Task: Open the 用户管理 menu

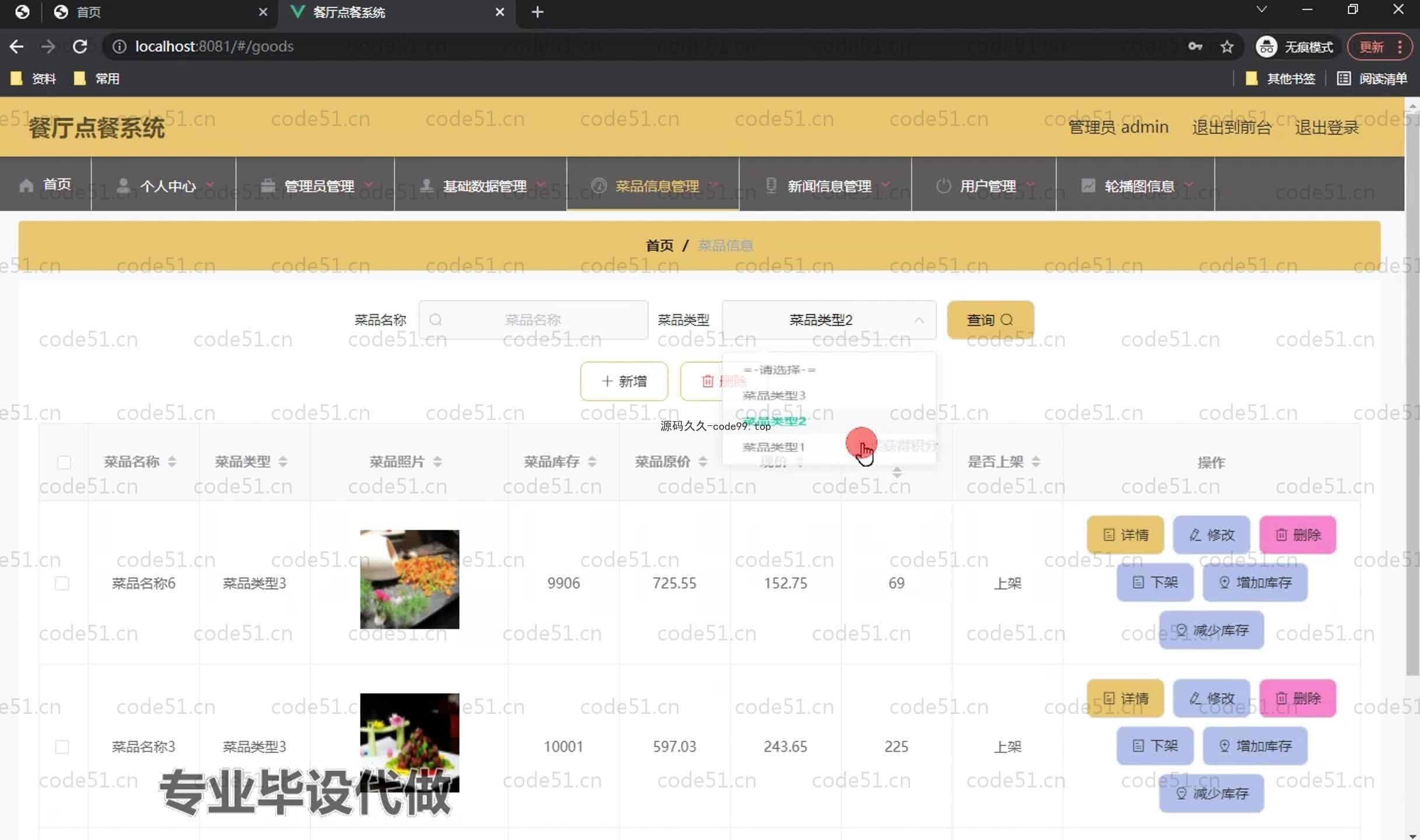Action: [x=984, y=185]
